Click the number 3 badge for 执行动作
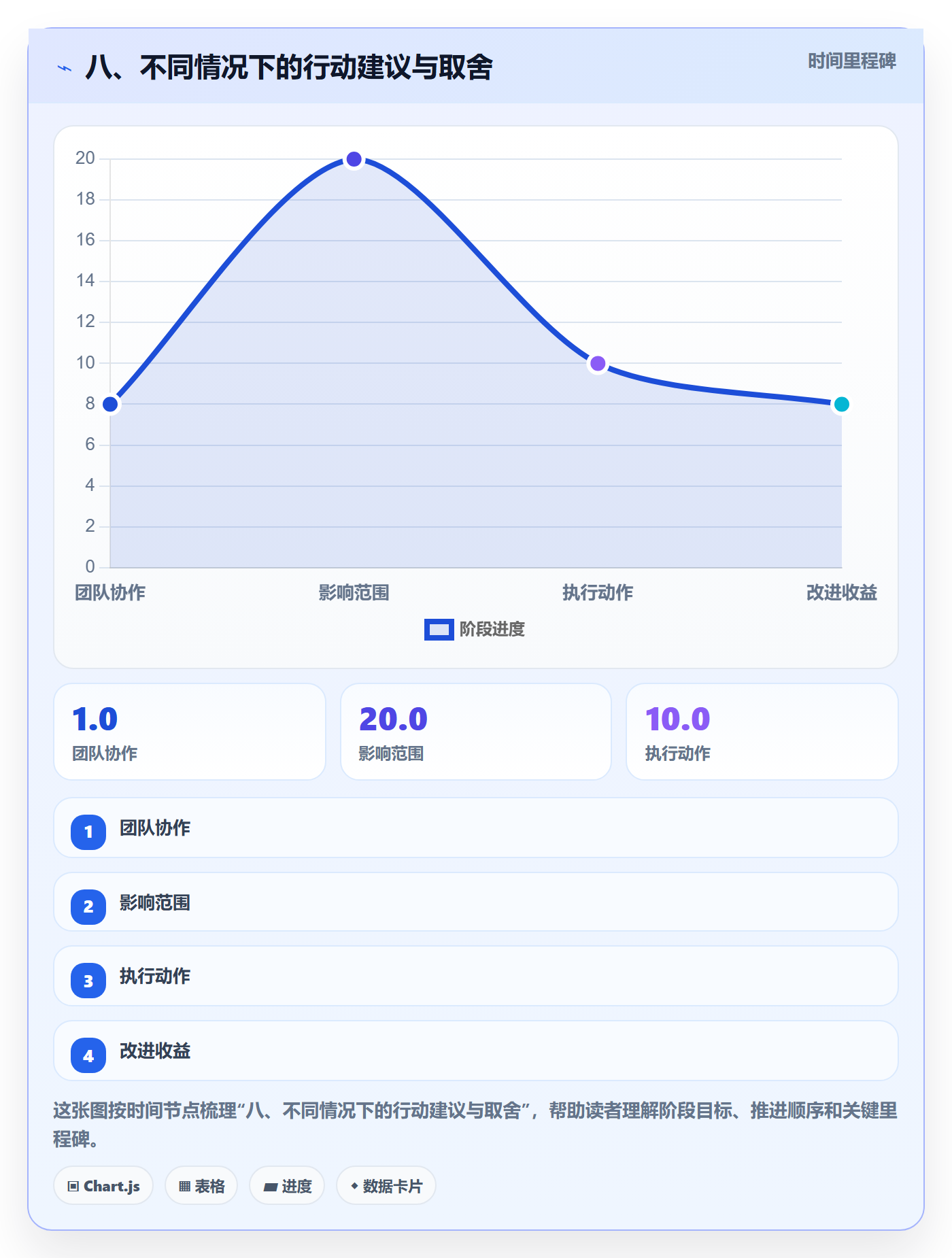Screen dimensions: 952x1258 pyautogui.click(x=88, y=981)
